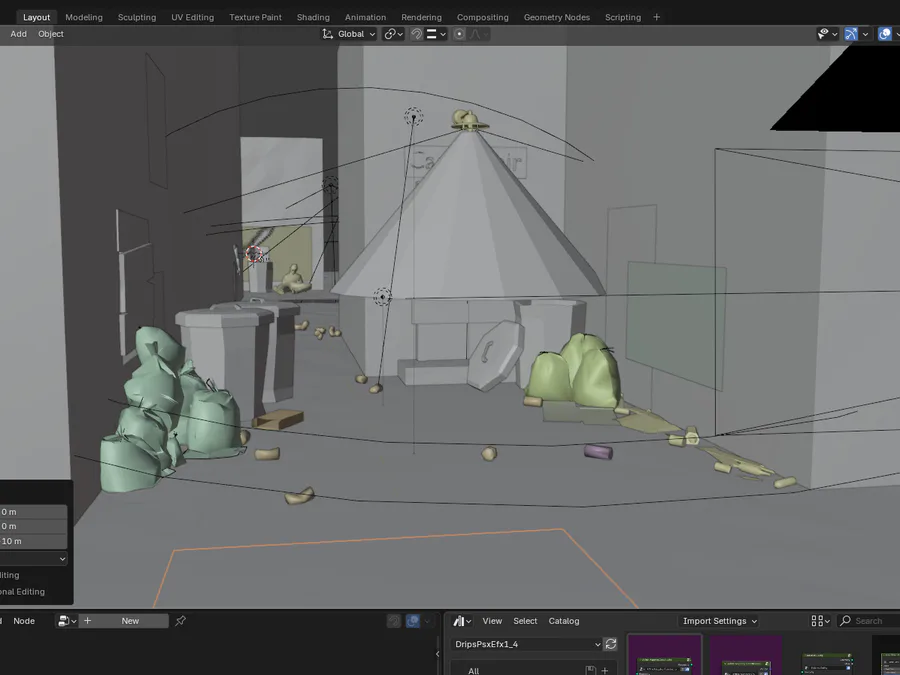Open the Scripting workspace tab
900x675 pixels.
(623, 17)
